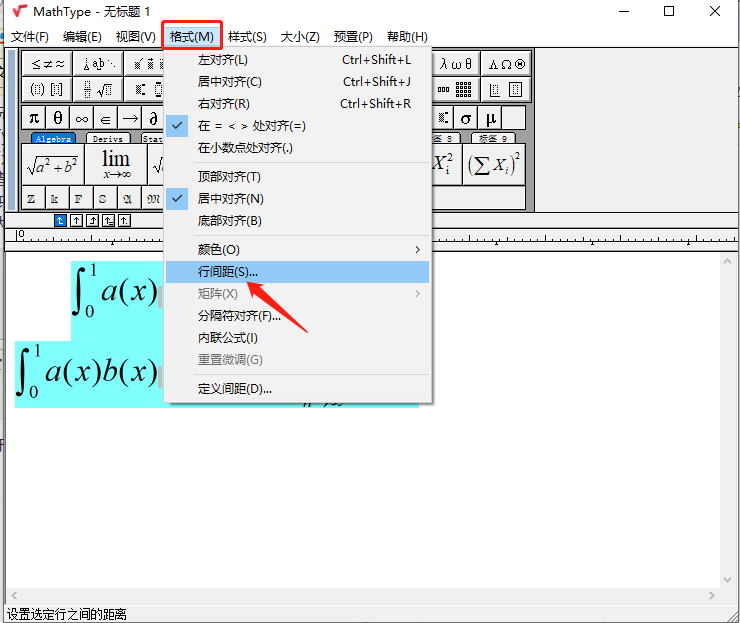Choose horizontal 居中对齐(C) from Format menu
This screenshot has height=623, width=740.
point(297,82)
